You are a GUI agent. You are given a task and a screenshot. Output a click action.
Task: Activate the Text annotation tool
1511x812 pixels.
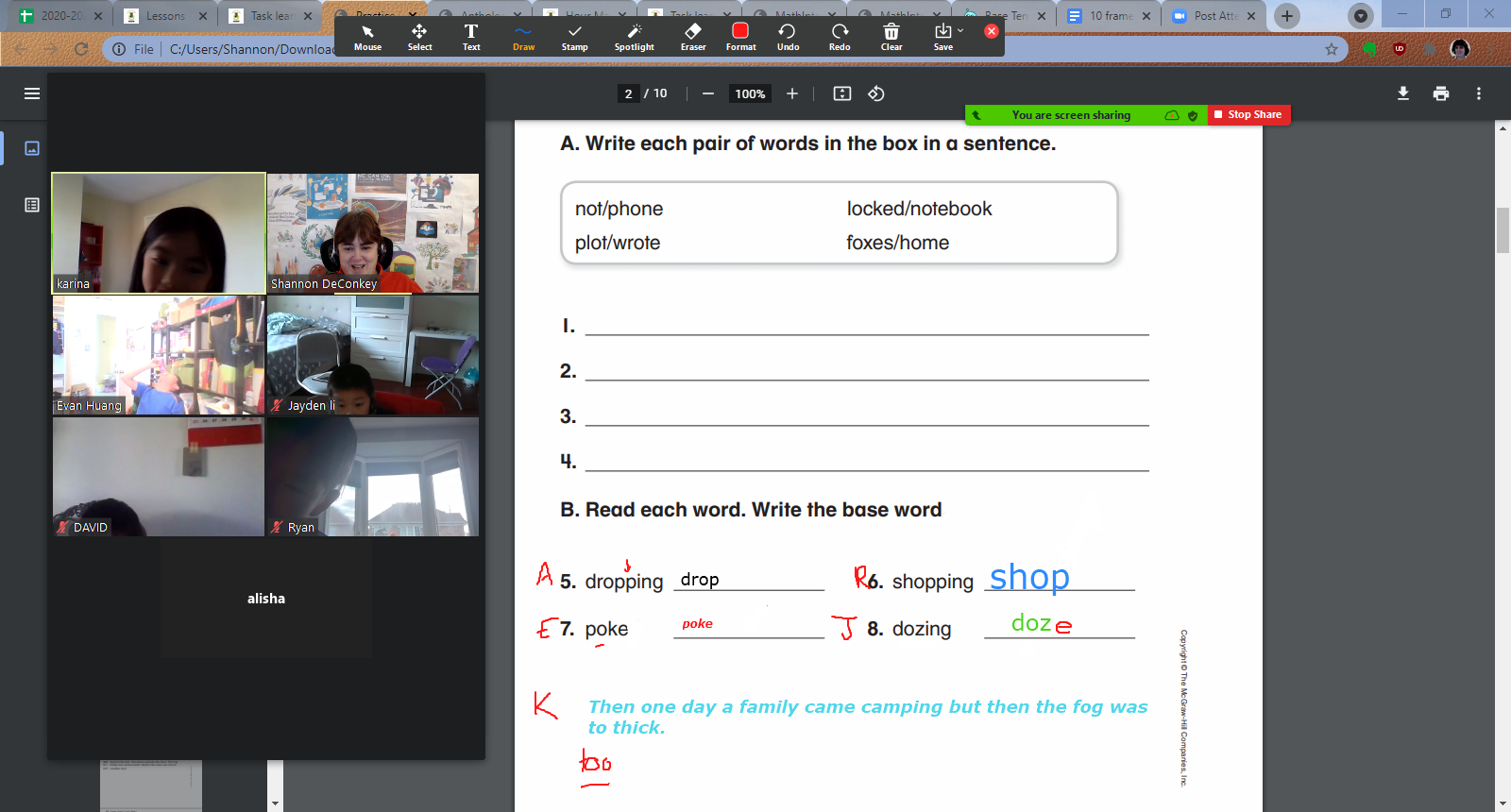tap(471, 38)
